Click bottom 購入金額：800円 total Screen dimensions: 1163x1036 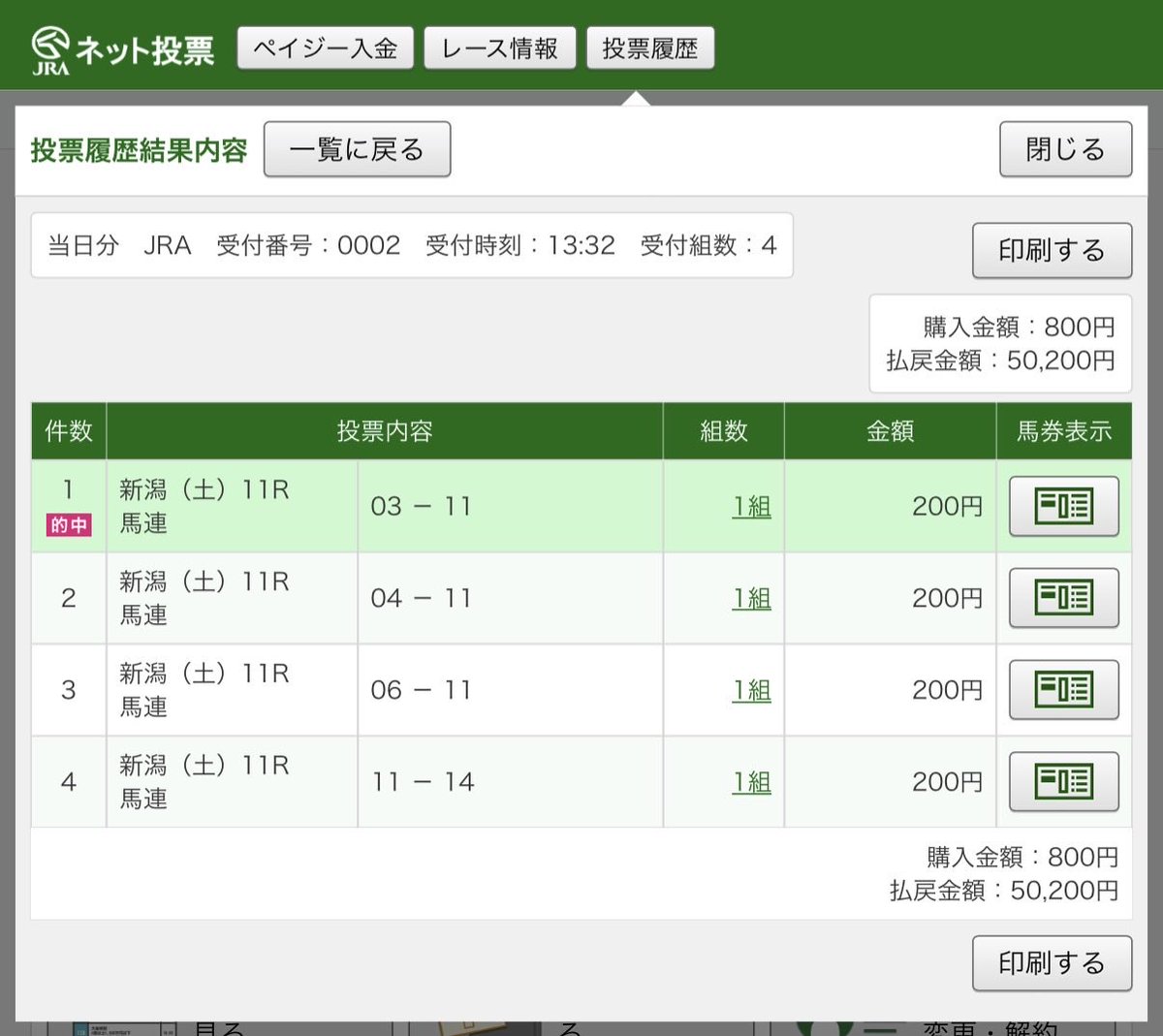(x=1022, y=858)
